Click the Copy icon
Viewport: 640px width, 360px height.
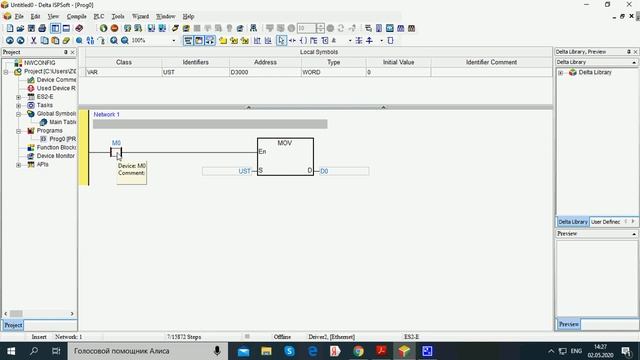pos(44,40)
